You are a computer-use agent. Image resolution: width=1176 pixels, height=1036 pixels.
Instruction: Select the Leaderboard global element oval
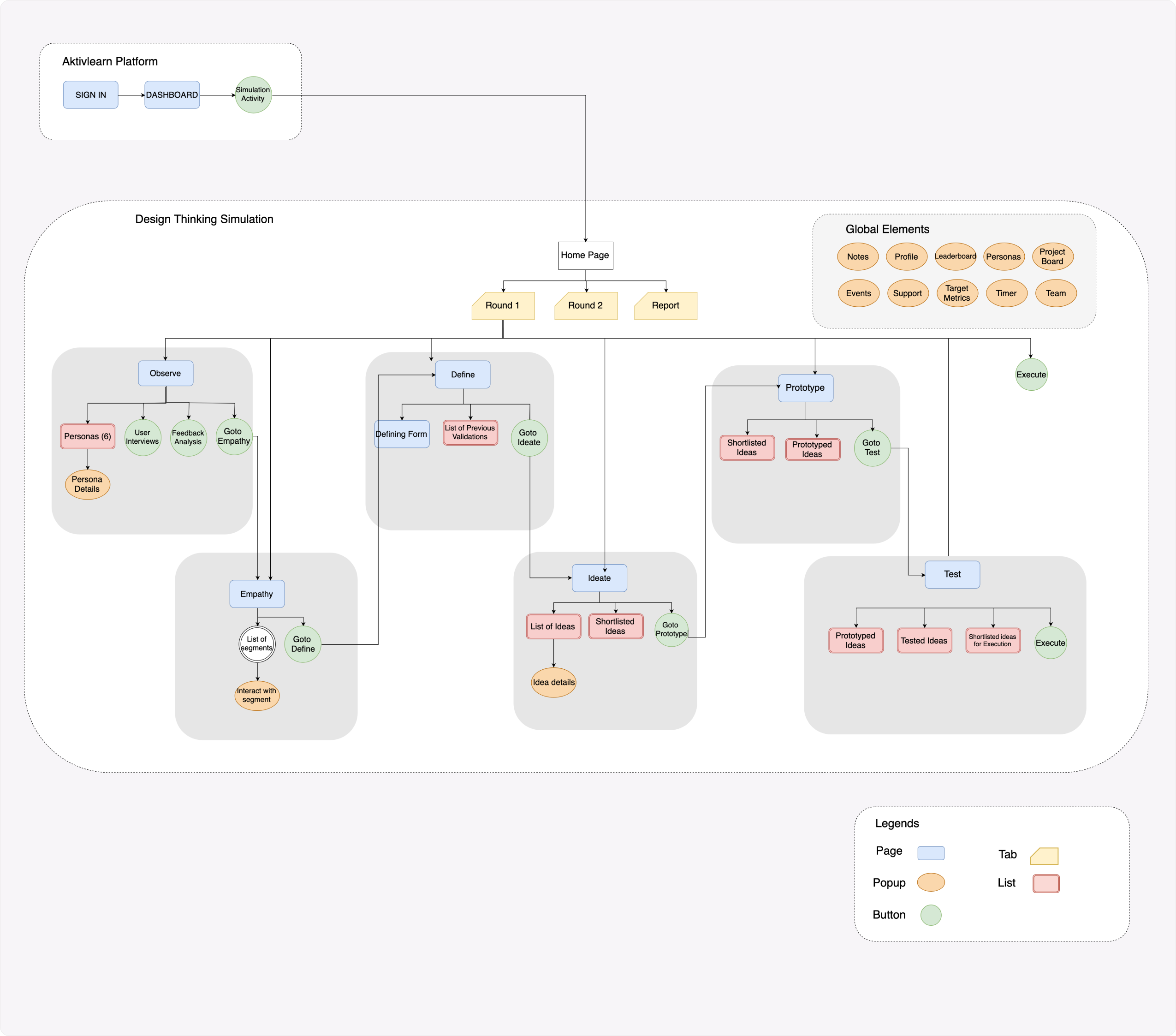pos(955,257)
